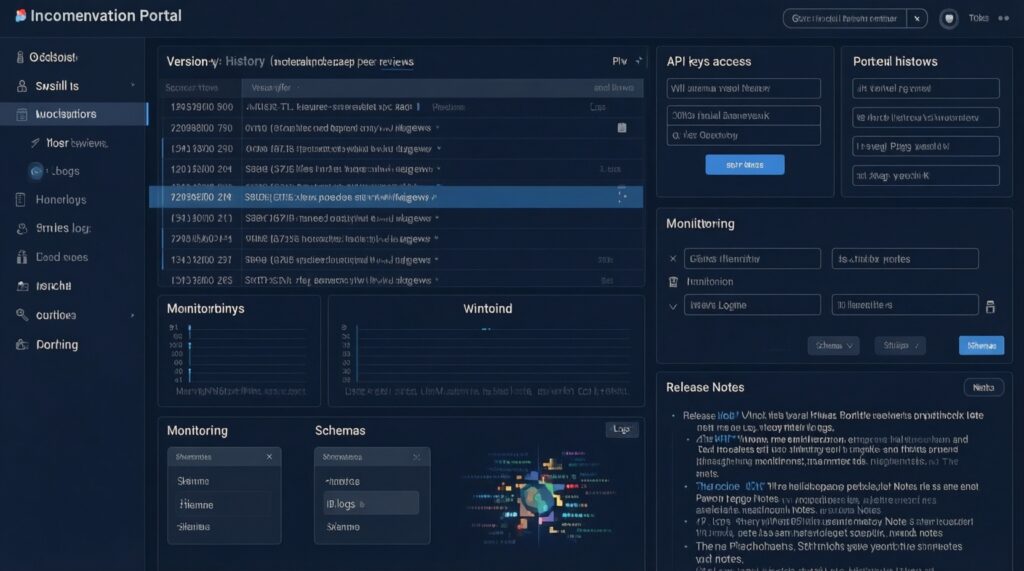Click the blue button under API keys access

[x=744, y=165]
